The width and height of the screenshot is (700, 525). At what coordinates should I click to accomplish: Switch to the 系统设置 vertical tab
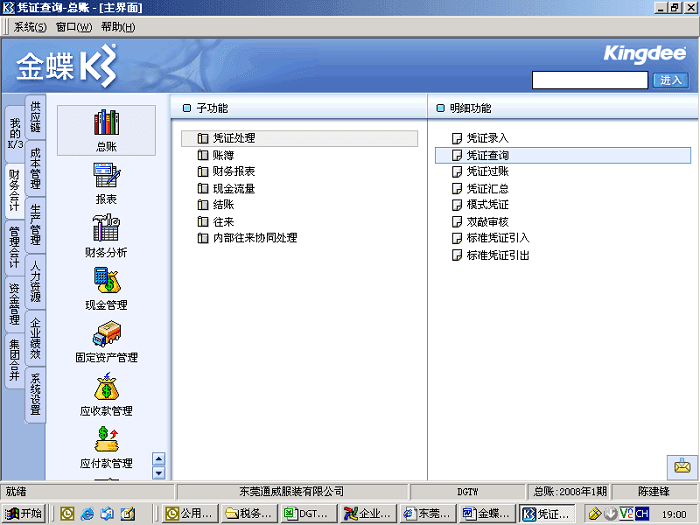[35, 396]
